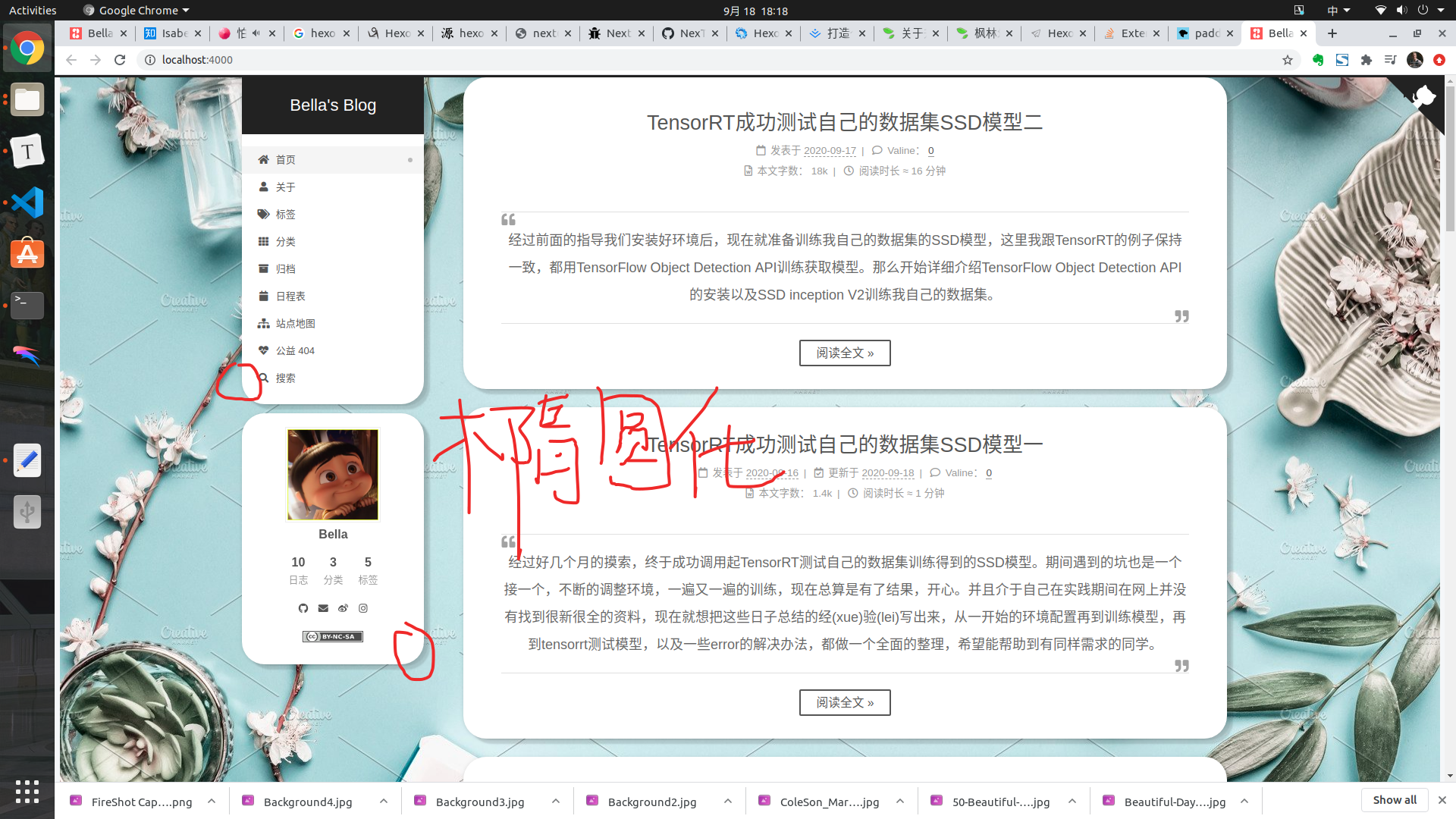This screenshot has height=819, width=1456.
Task: Bookmark this page with the star icon
Action: point(1288,60)
